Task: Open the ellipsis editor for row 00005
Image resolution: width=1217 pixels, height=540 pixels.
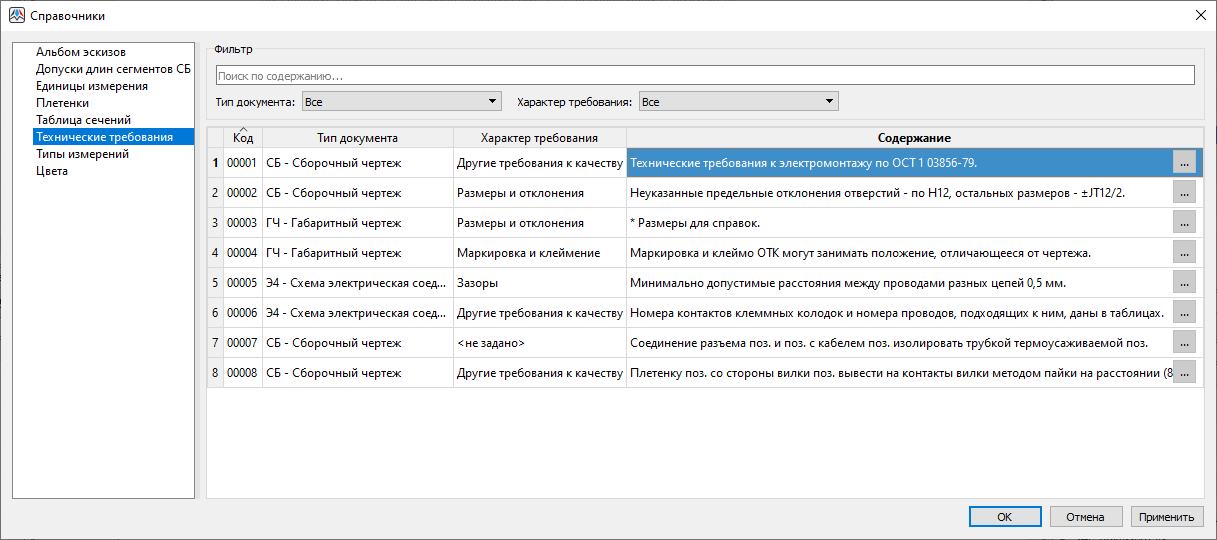Action: point(1184,282)
